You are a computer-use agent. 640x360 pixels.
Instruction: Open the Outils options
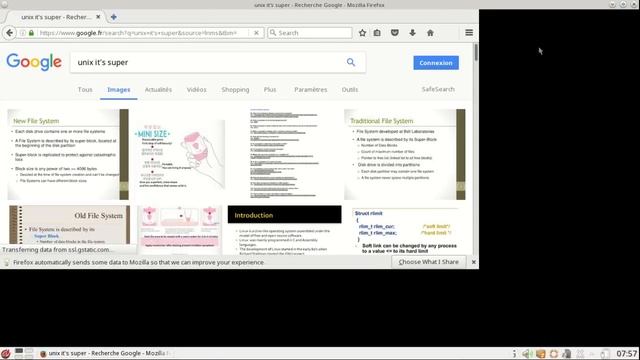click(350, 89)
